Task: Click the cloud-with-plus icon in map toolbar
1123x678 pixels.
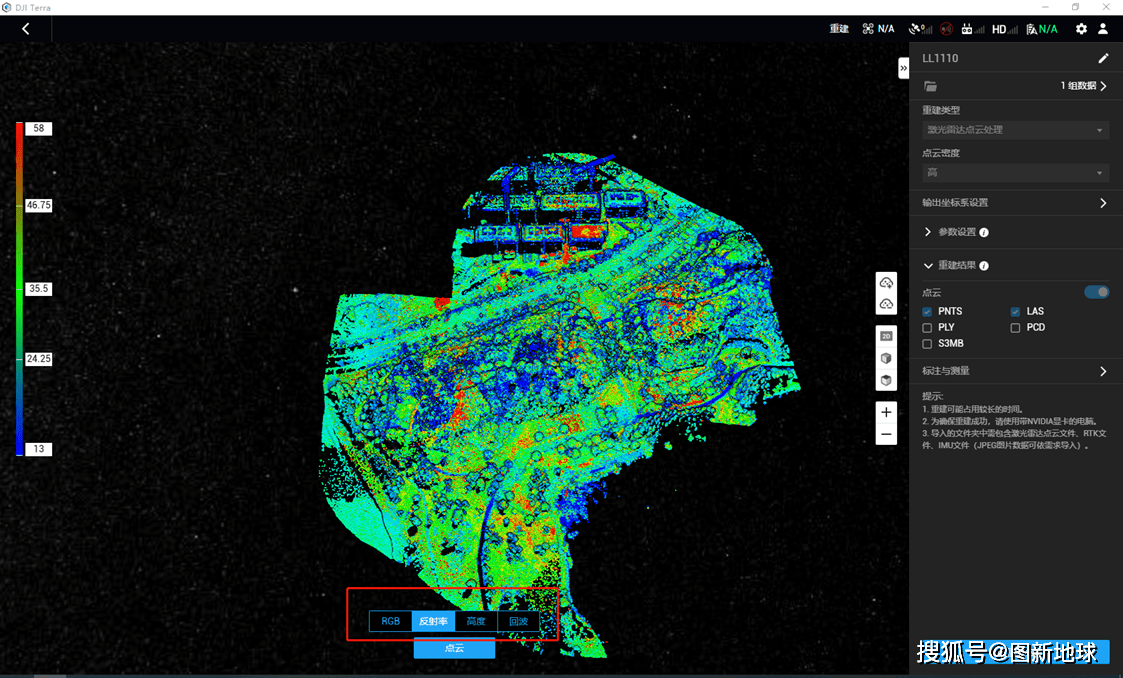Action: [886, 283]
